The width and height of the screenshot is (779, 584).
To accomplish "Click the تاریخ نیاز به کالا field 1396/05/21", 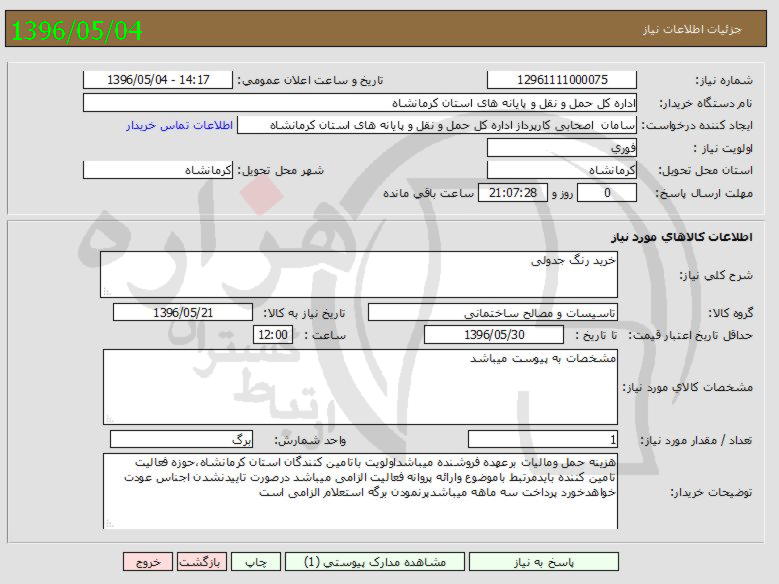I will pos(183,313).
